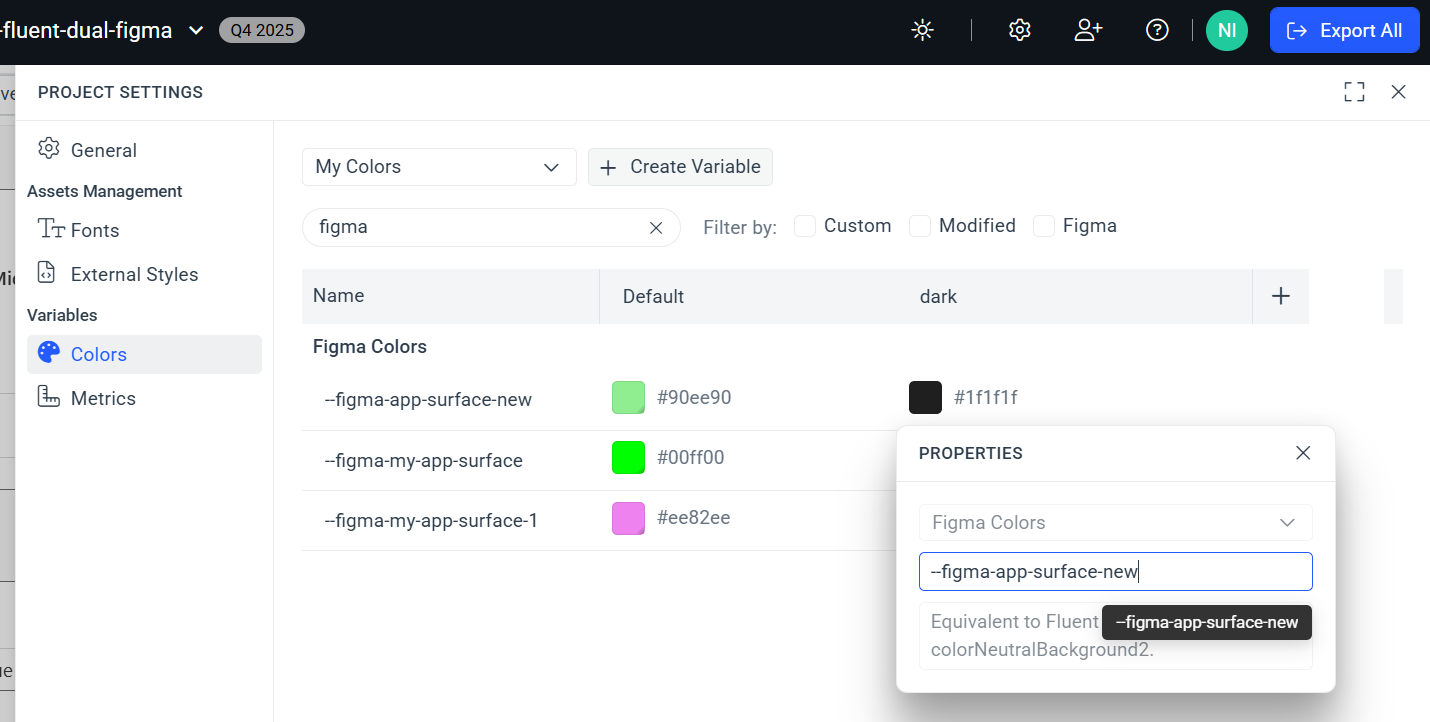Screen dimensions: 1430x722
Task: Click the bright green #00ff00 swatch
Action: (628, 458)
